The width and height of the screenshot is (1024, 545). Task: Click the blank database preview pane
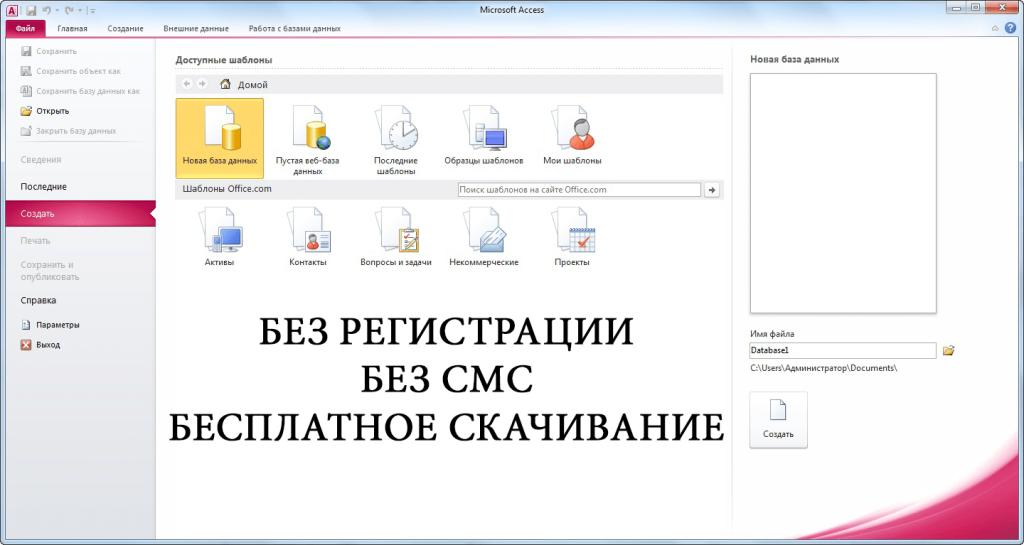(x=843, y=193)
